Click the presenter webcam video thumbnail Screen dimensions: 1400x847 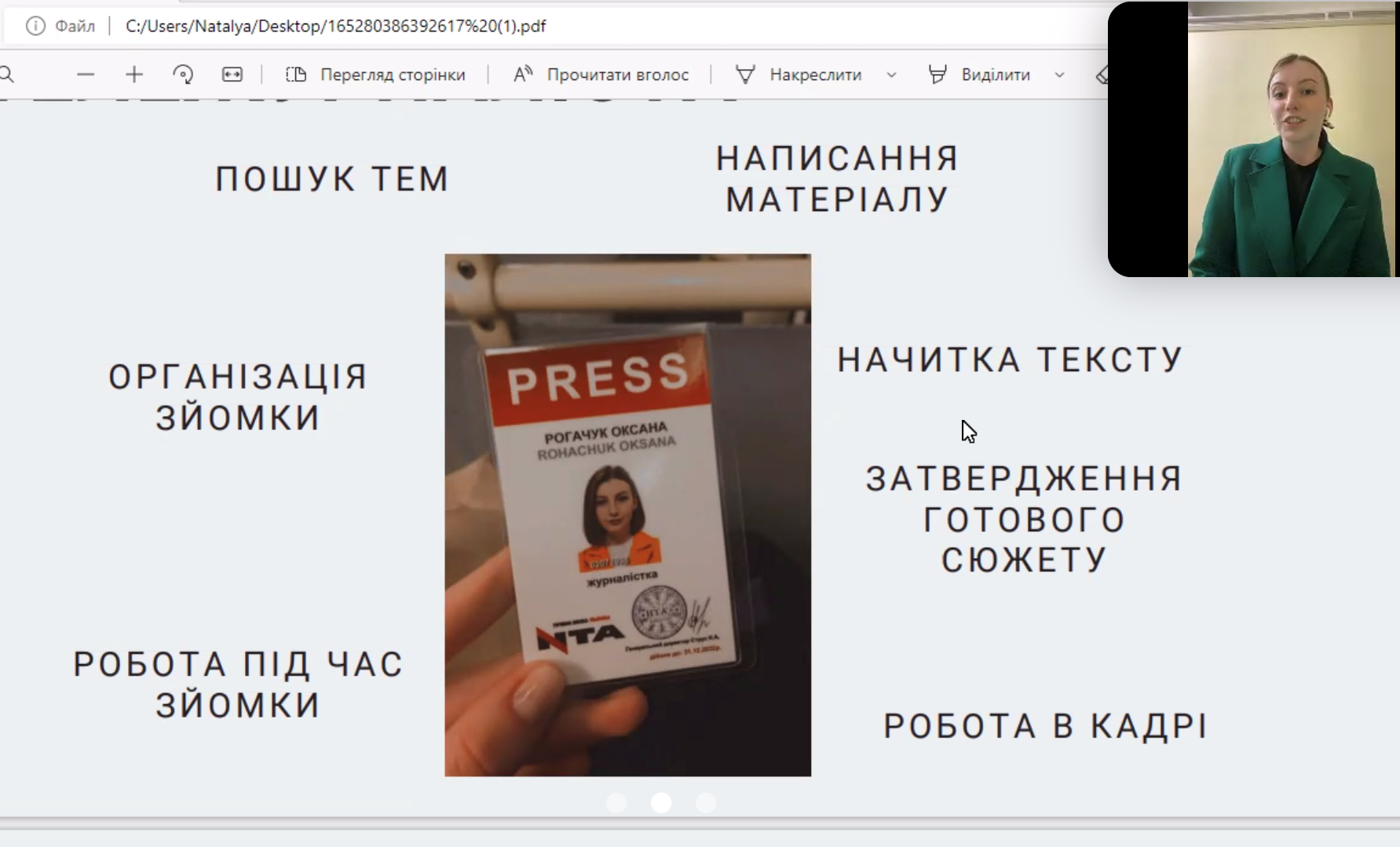(x=1292, y=141)
